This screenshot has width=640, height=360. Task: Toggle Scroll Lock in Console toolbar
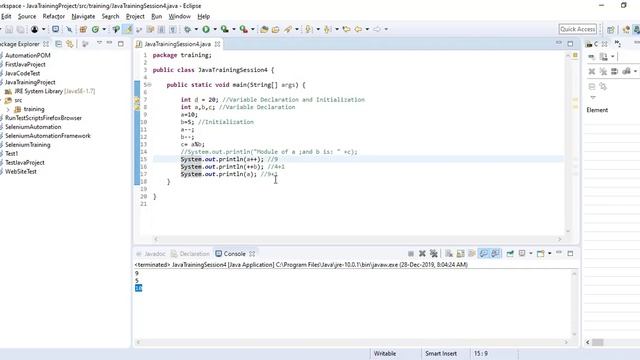pyautogui.click(x=460, y=253)
